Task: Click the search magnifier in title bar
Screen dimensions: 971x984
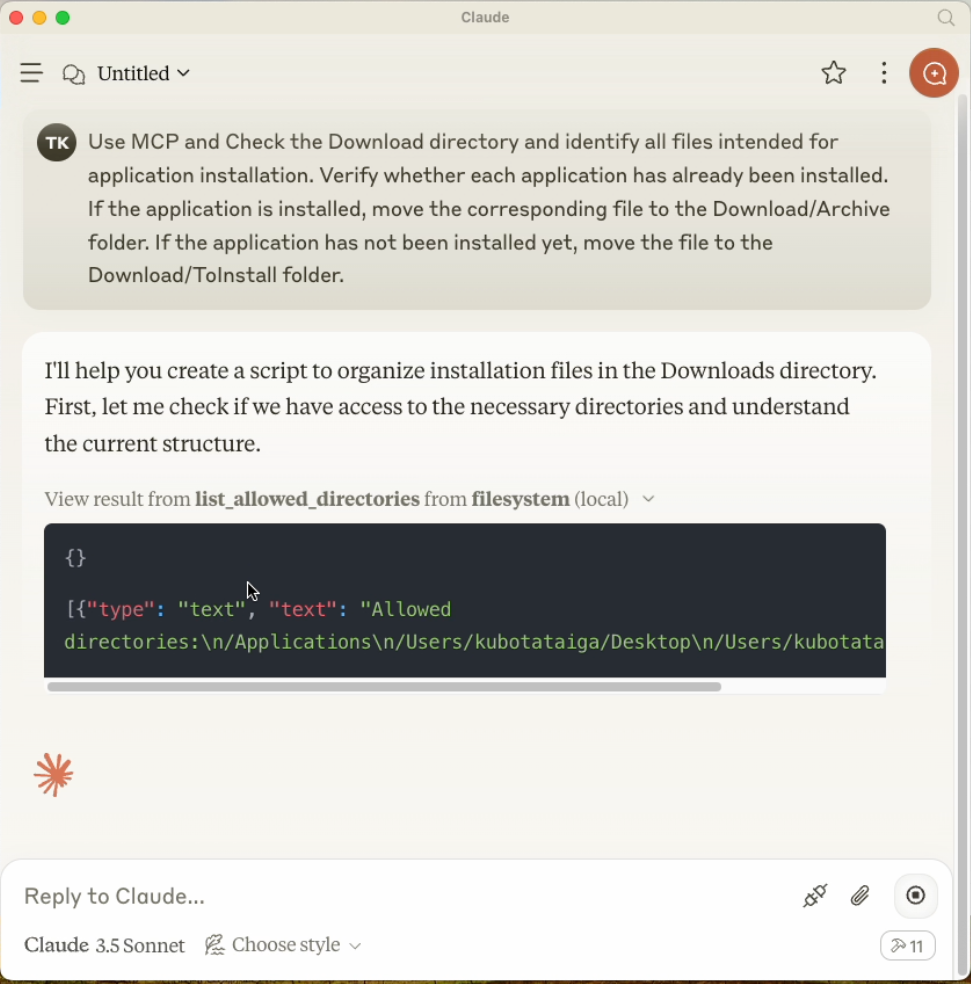Action: coord(946,17)
